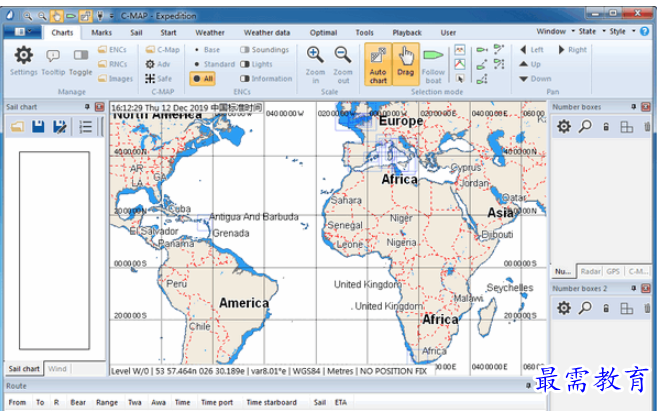Pin the Sail chart panel

(x=87, y=107)
